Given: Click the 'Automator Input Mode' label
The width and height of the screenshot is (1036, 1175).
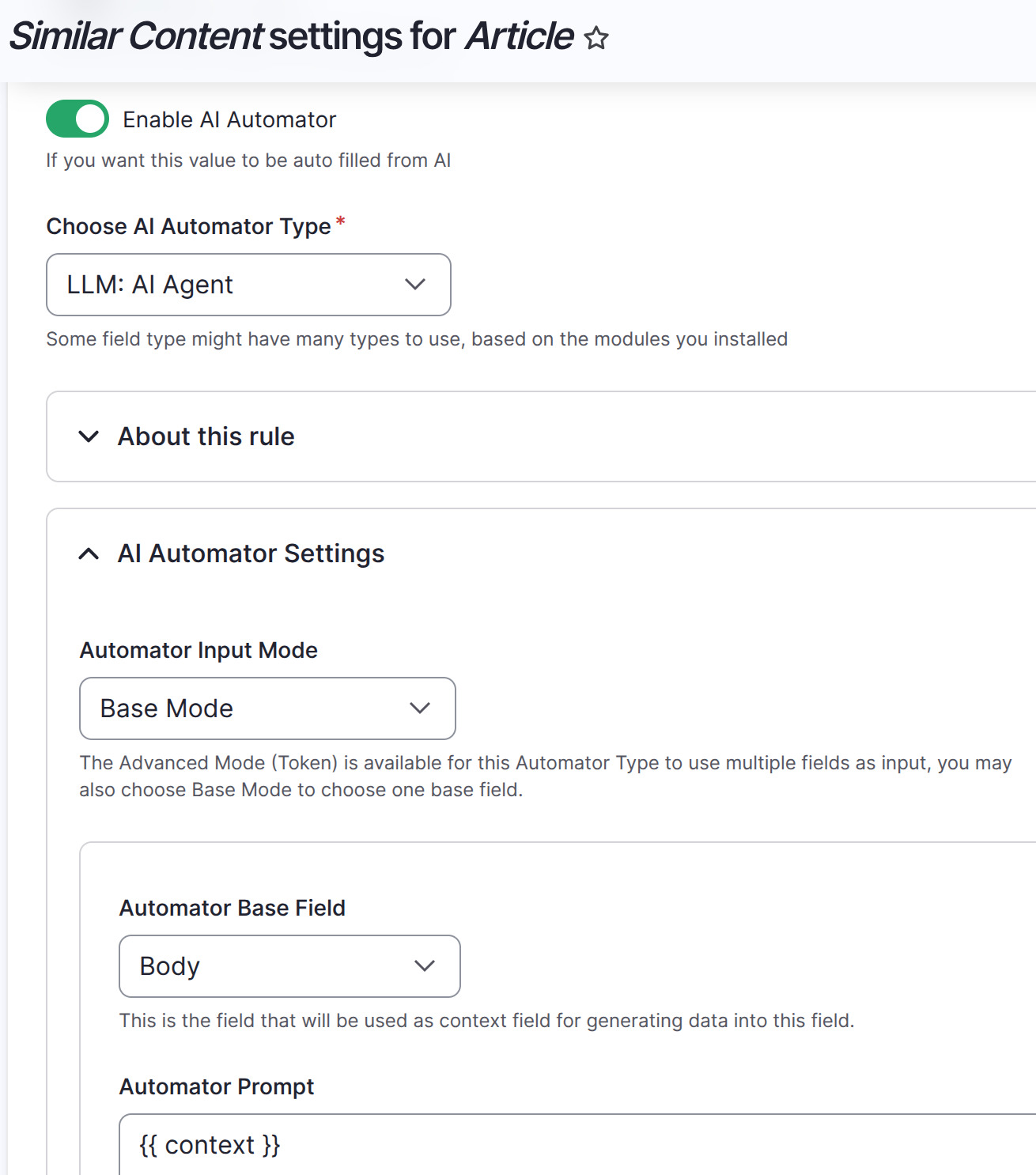Looking at the screenshot, I should pyautogui.click(x=199, y=650).
